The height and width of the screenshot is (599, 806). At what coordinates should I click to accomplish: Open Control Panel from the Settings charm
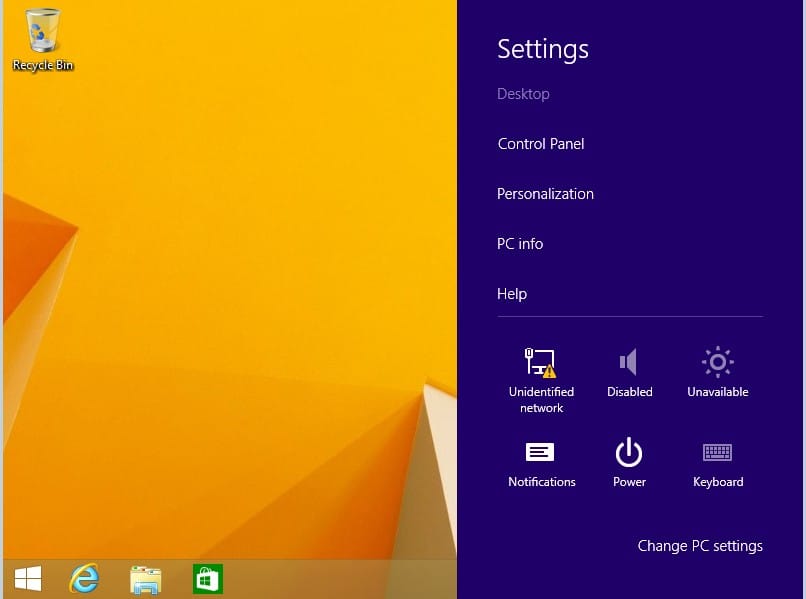(x=540, y=143)
